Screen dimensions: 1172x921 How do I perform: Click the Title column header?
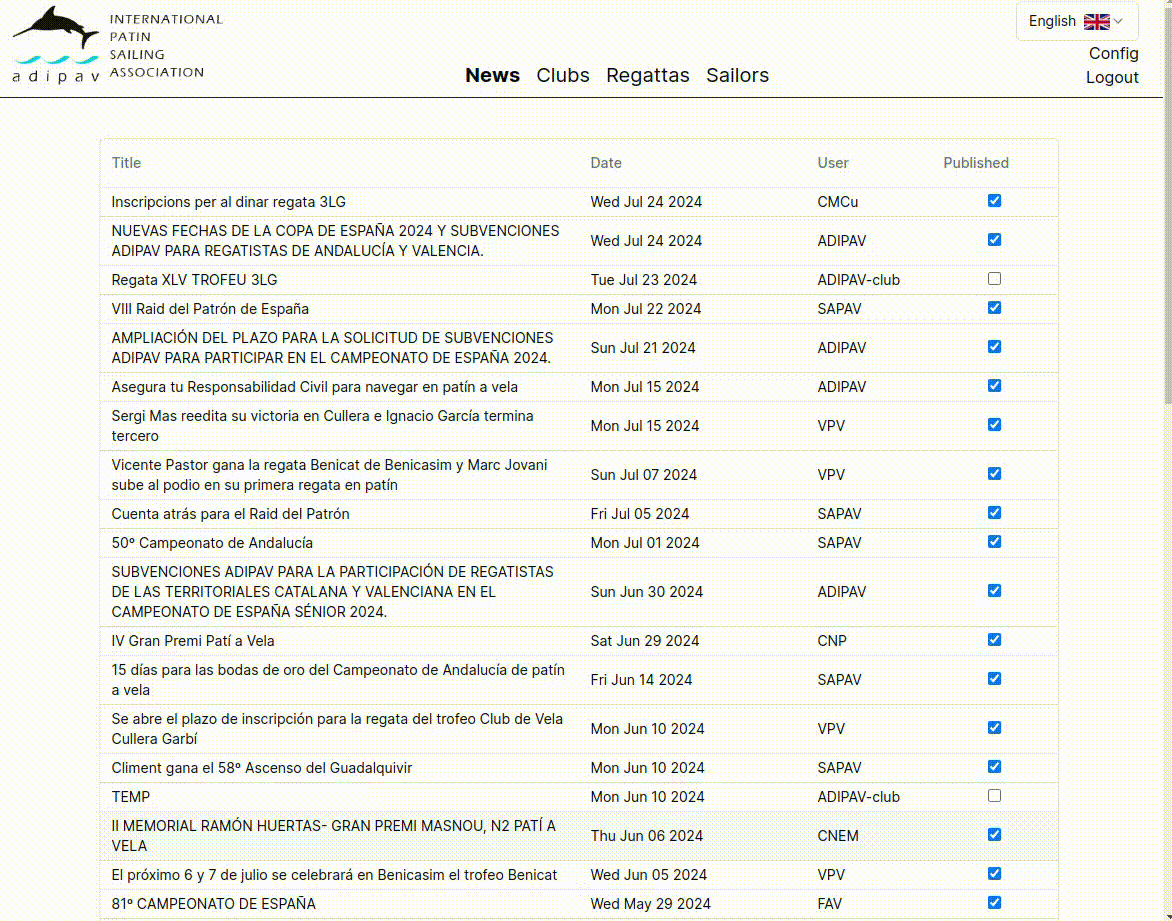pos(126,163)
